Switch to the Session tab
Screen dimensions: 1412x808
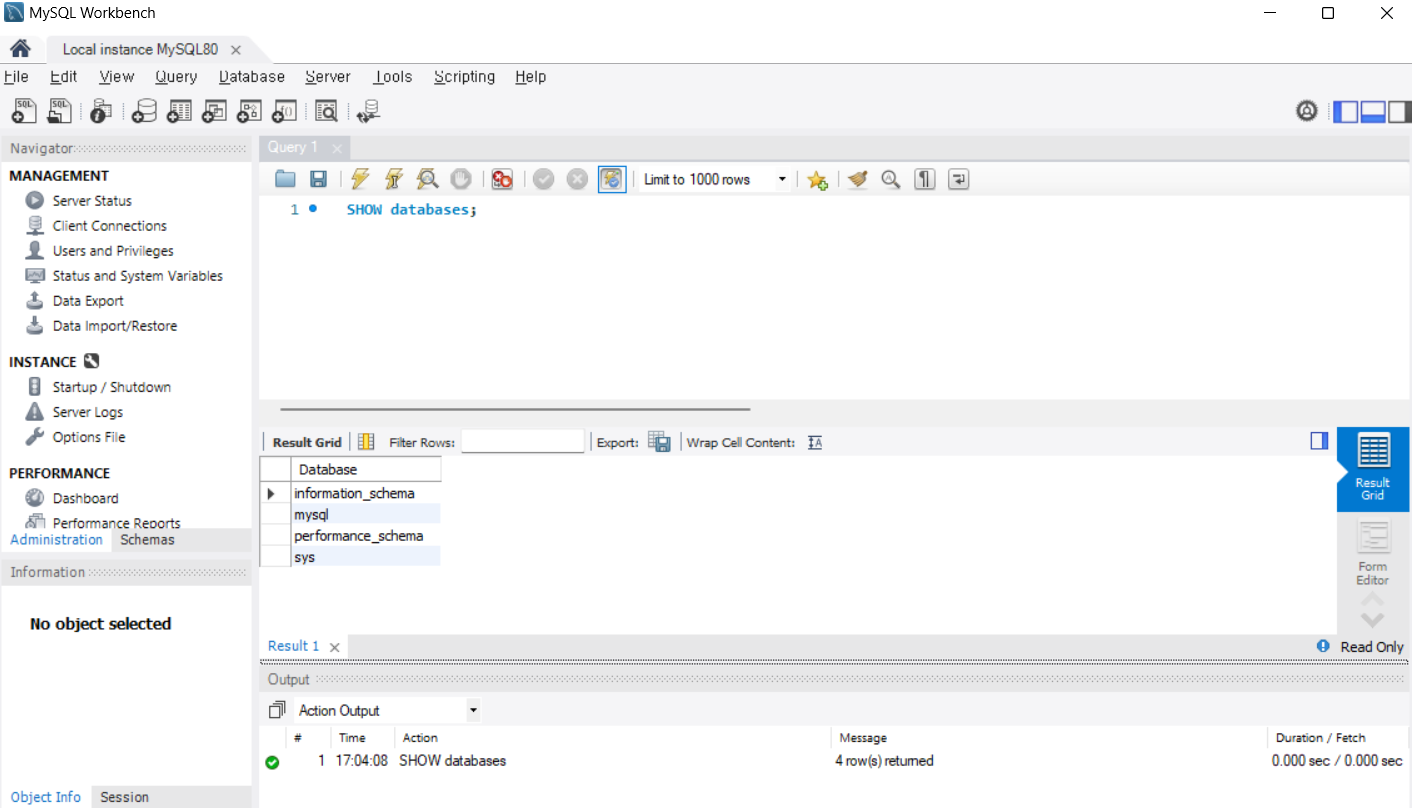point(124,797)
